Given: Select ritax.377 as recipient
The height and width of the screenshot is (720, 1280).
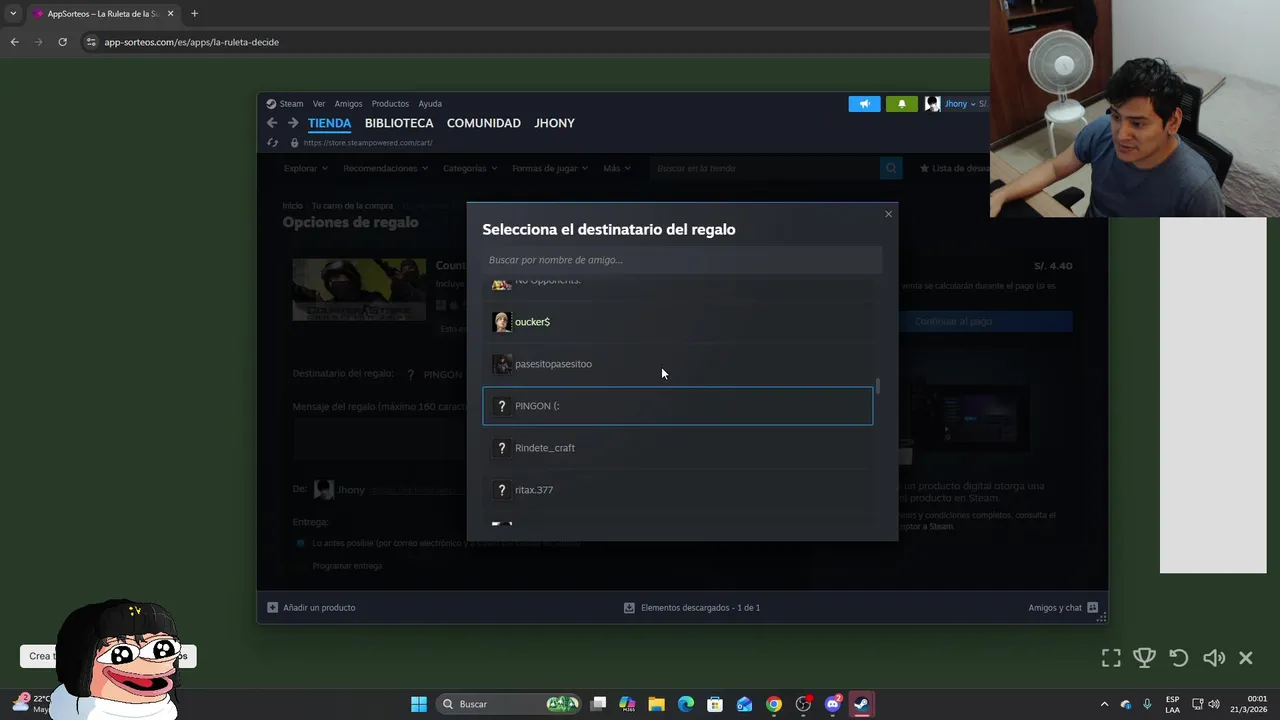Looking at the screenshot, I should (678, 490).
